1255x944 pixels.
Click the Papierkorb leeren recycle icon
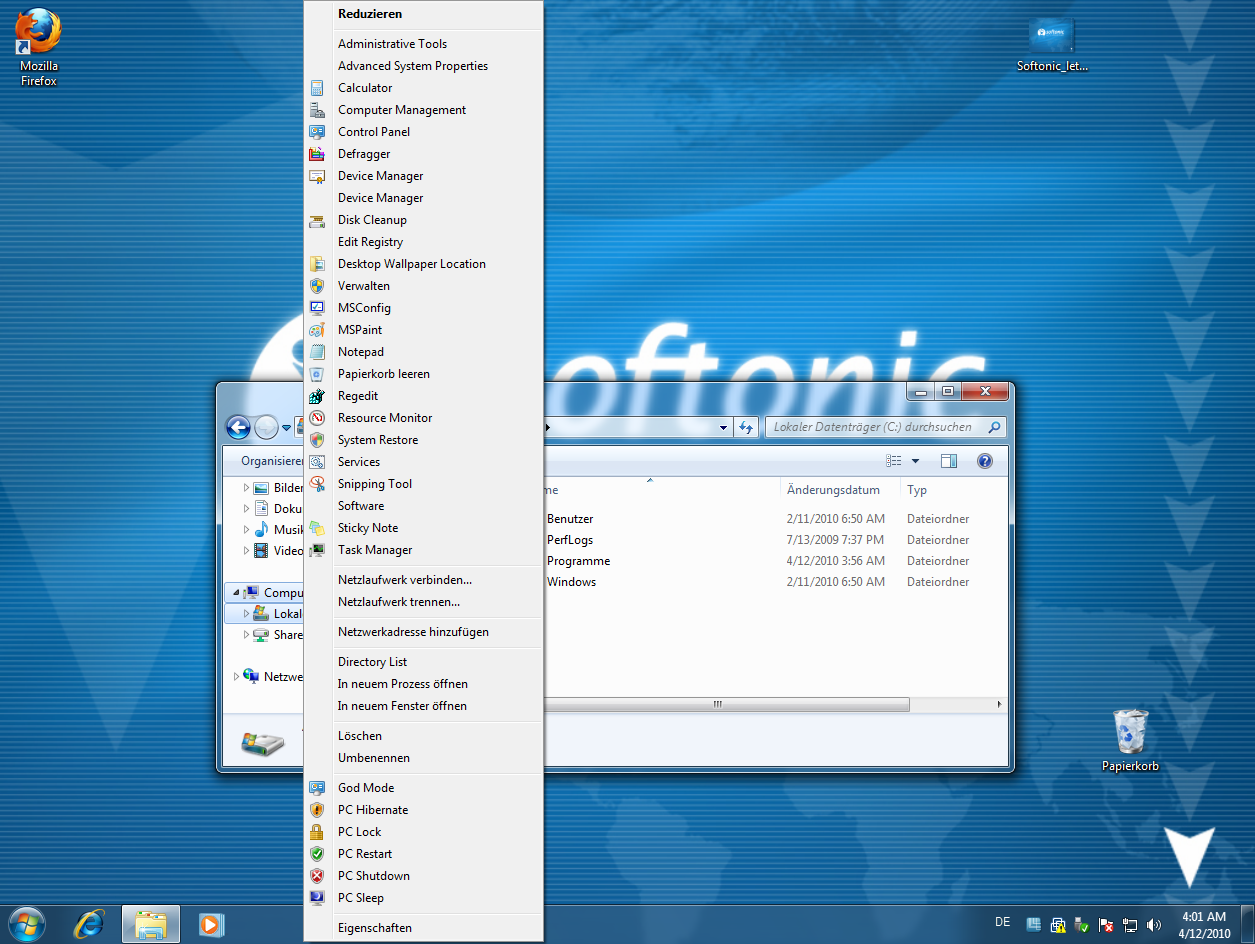coord(317,374)
